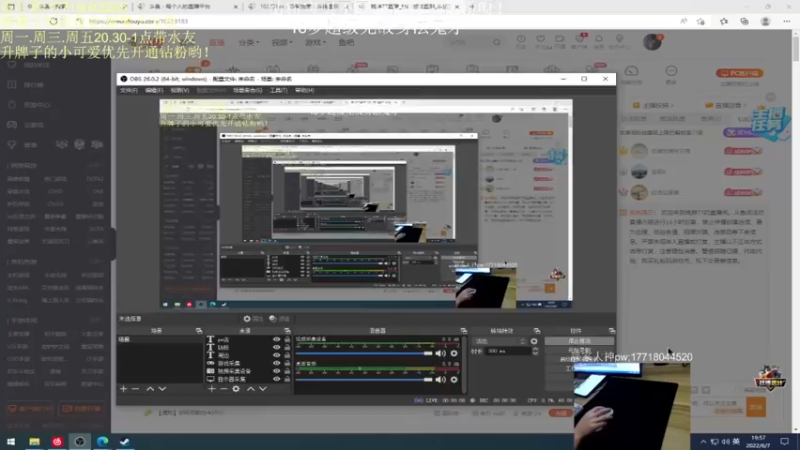Image resolution: width=800 pixels, height=450 pixels.
Task: Toggle visibility of 游戏采集 source
Action: 277,363
